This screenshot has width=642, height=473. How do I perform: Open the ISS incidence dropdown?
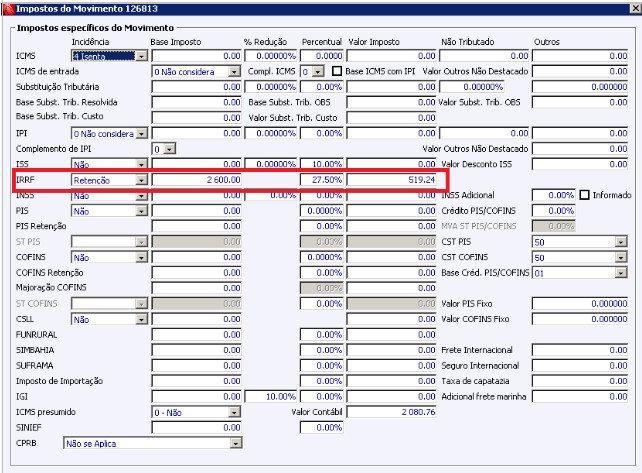tap(142, 165)
